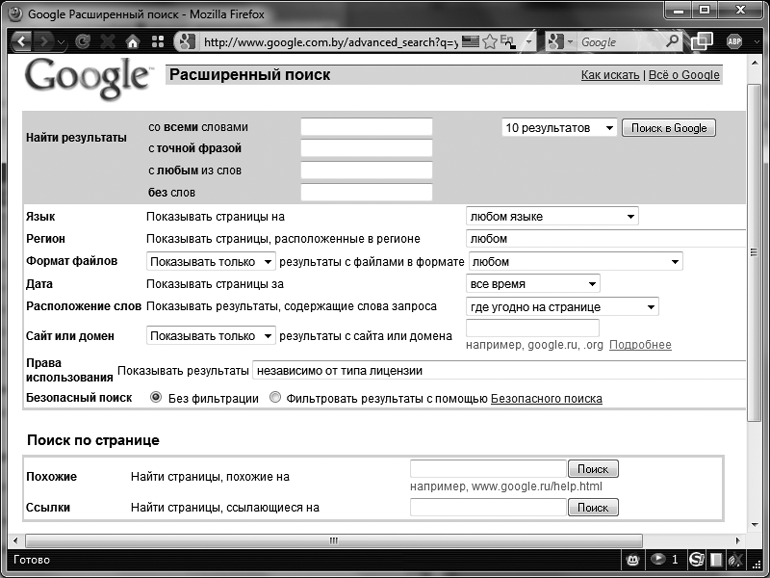
Task: Click the Greasemonkey monkey icon in status bar
Action: [x=632, y=559]
